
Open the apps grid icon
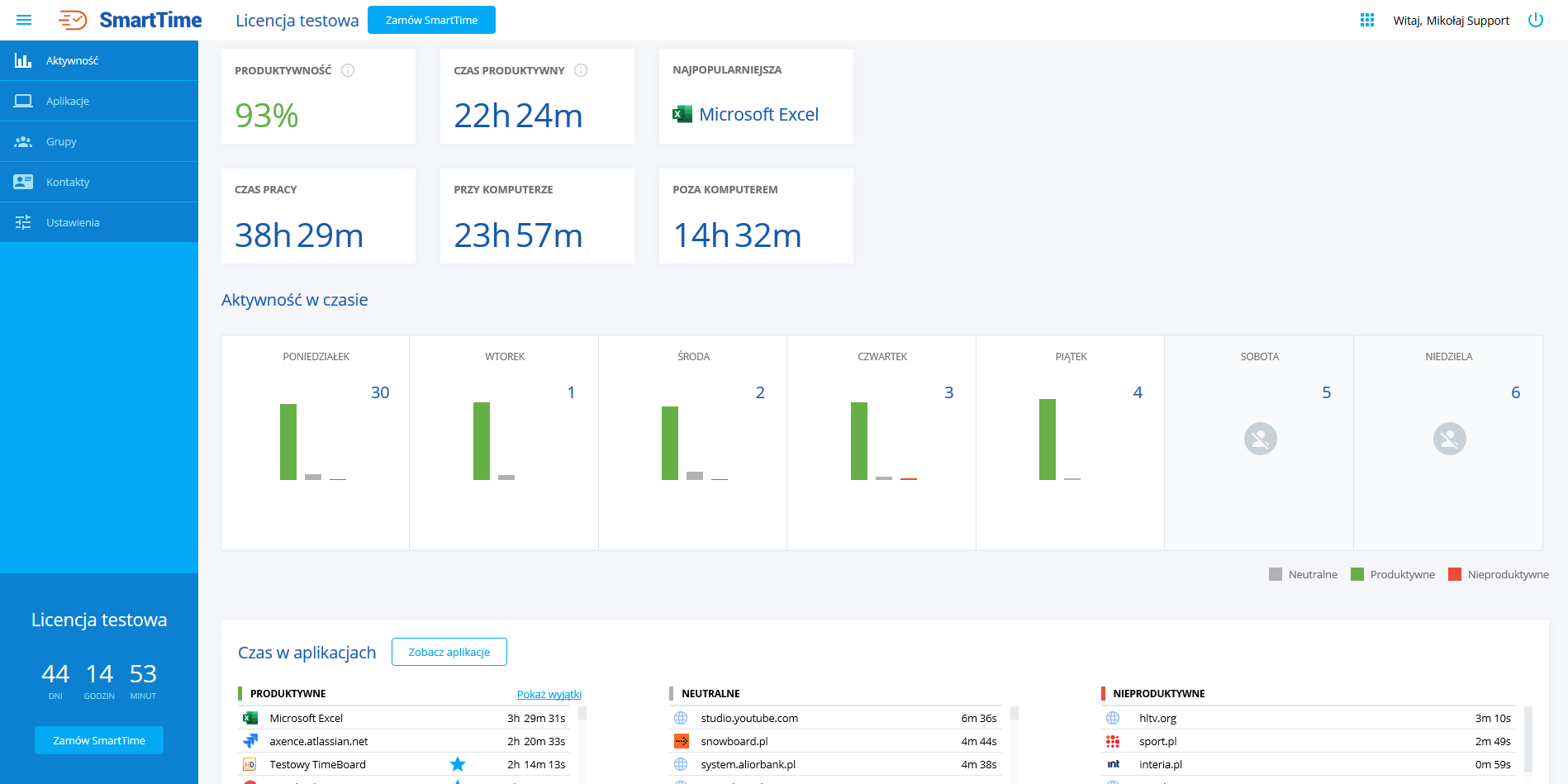(1367, 20)
